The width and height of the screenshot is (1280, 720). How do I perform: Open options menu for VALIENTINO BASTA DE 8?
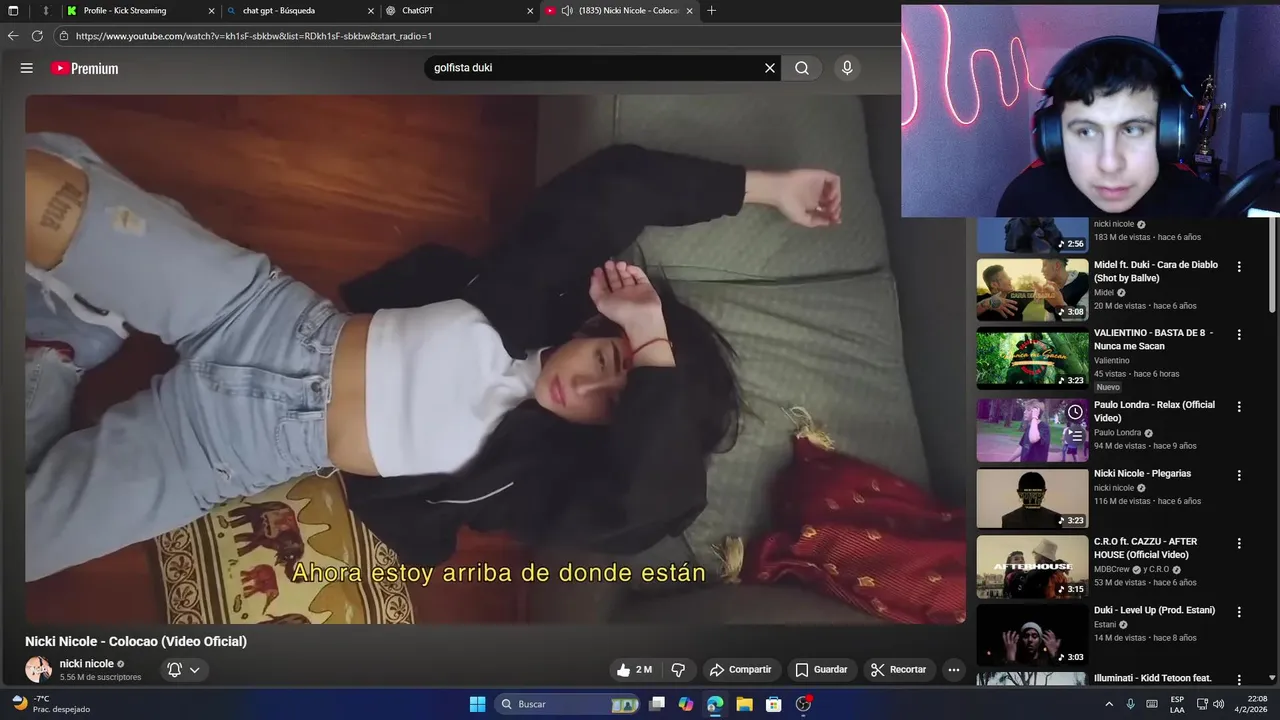(x=1239, y=335)
